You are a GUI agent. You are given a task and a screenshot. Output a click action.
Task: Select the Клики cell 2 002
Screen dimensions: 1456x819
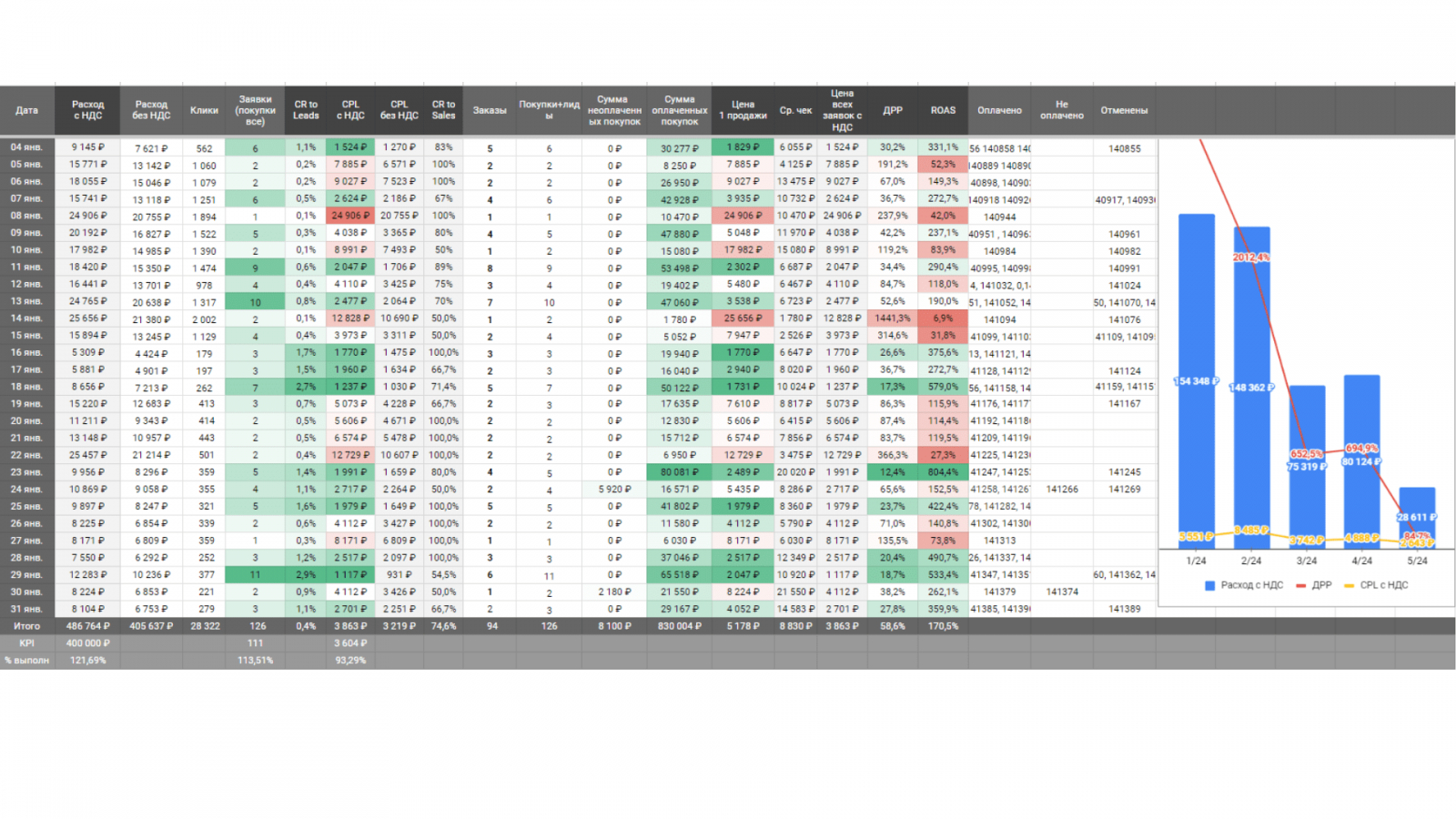click(x=204, y=319)
